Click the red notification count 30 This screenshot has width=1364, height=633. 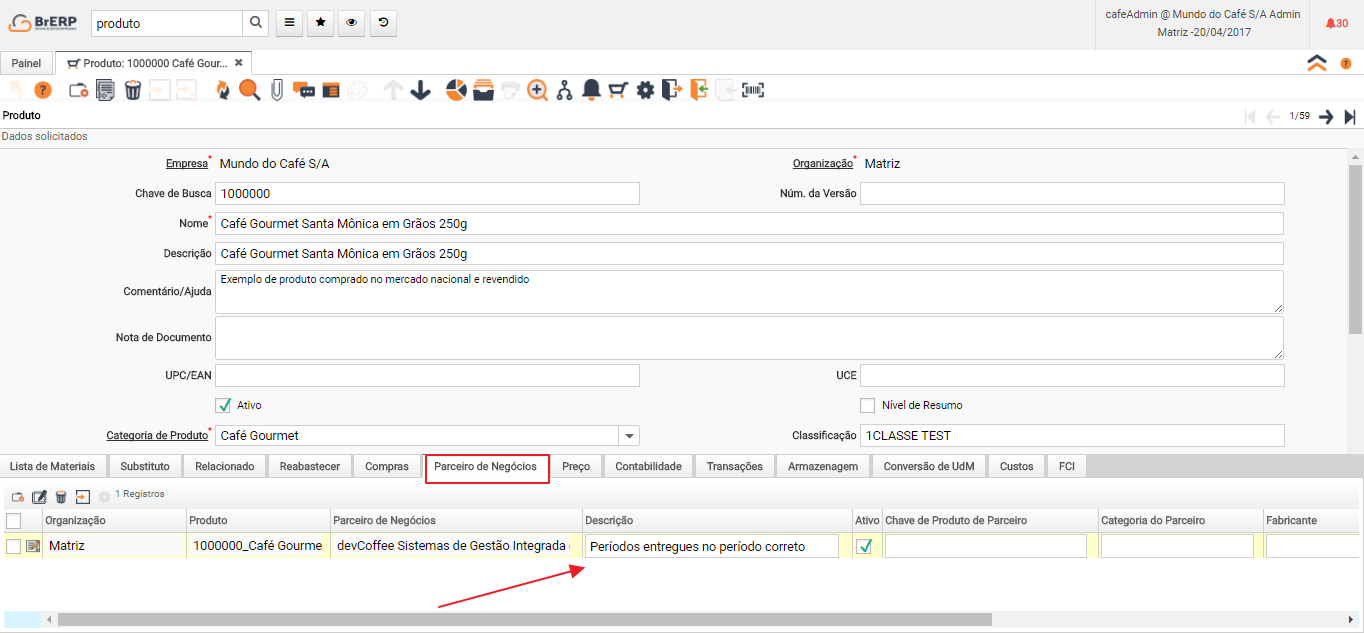click(x=1336, y=23)
